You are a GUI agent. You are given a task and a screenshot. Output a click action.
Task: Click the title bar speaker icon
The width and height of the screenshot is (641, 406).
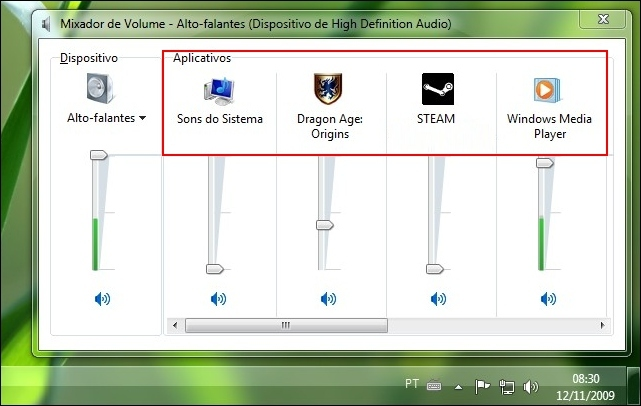pos(46,24)
